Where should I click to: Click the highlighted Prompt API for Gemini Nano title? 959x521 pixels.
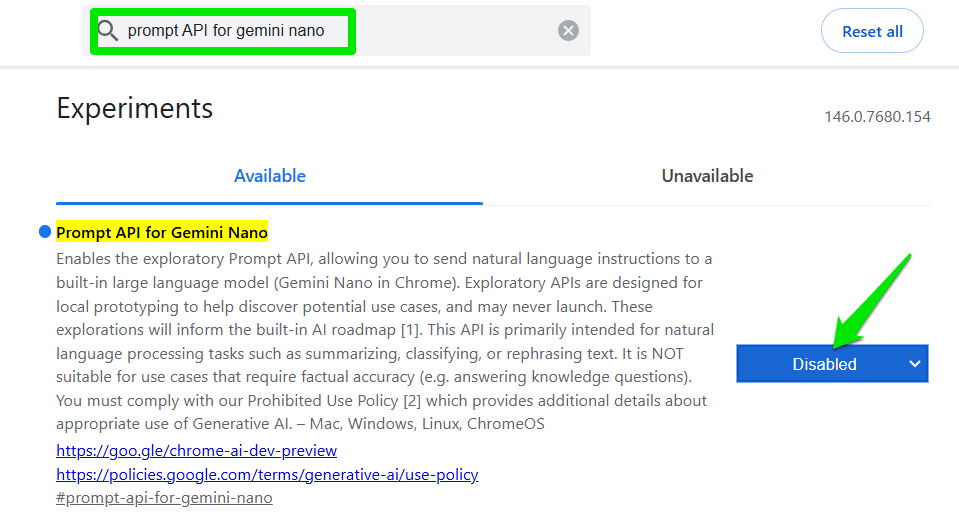pyautogui.click(x=162, y=233)
